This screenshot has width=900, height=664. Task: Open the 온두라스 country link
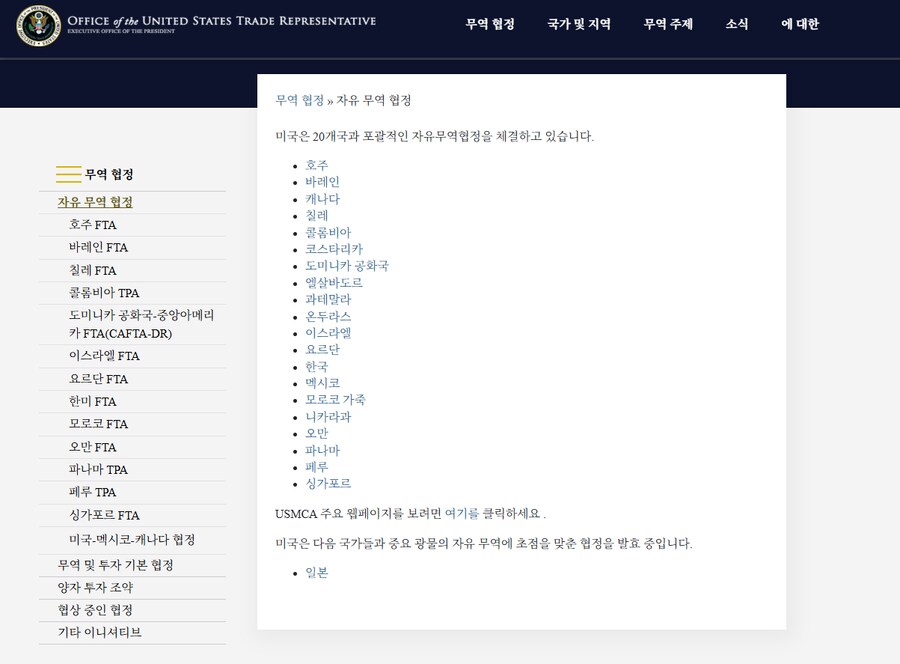pos(328,316)
